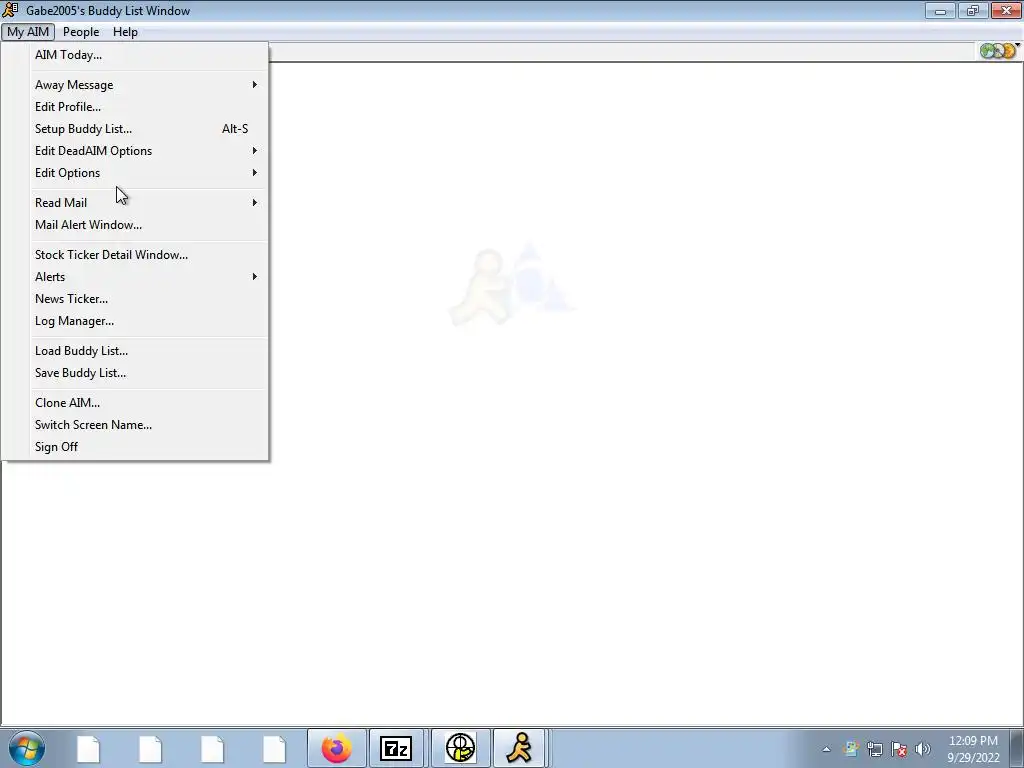Open the People menu
Screen dimensions: 1024x768
click(x=81, y=32)
